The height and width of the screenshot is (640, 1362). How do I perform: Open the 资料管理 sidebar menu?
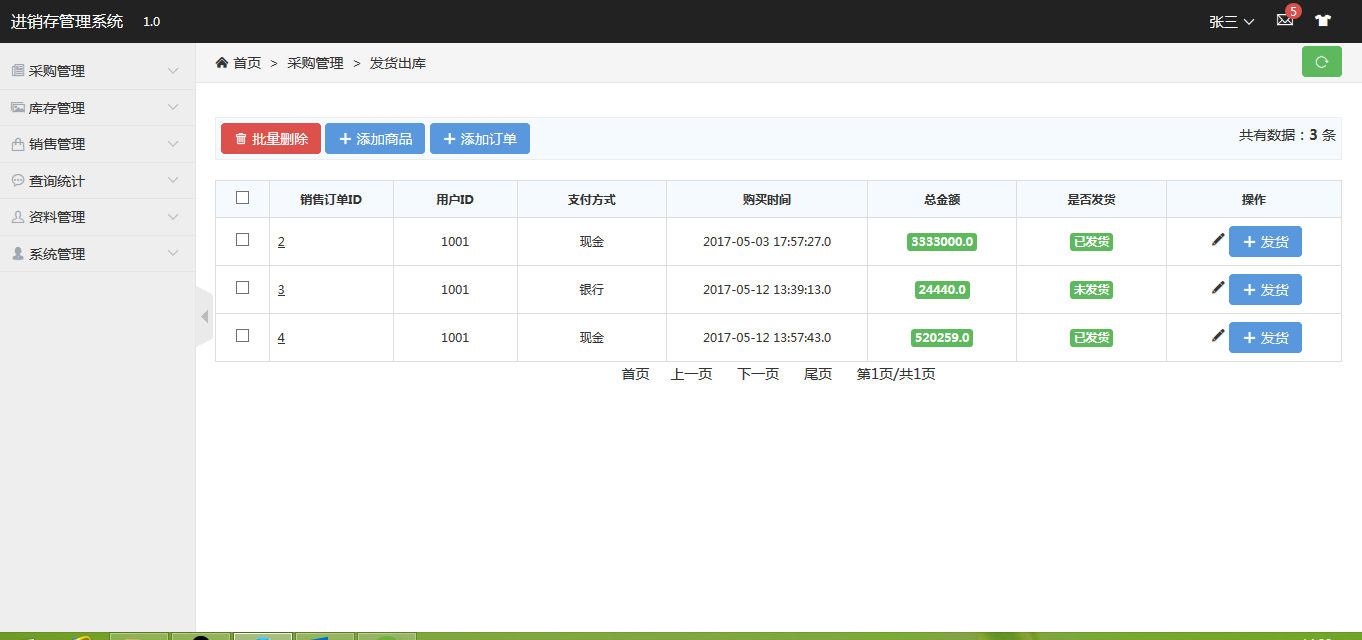click(97, 217)
